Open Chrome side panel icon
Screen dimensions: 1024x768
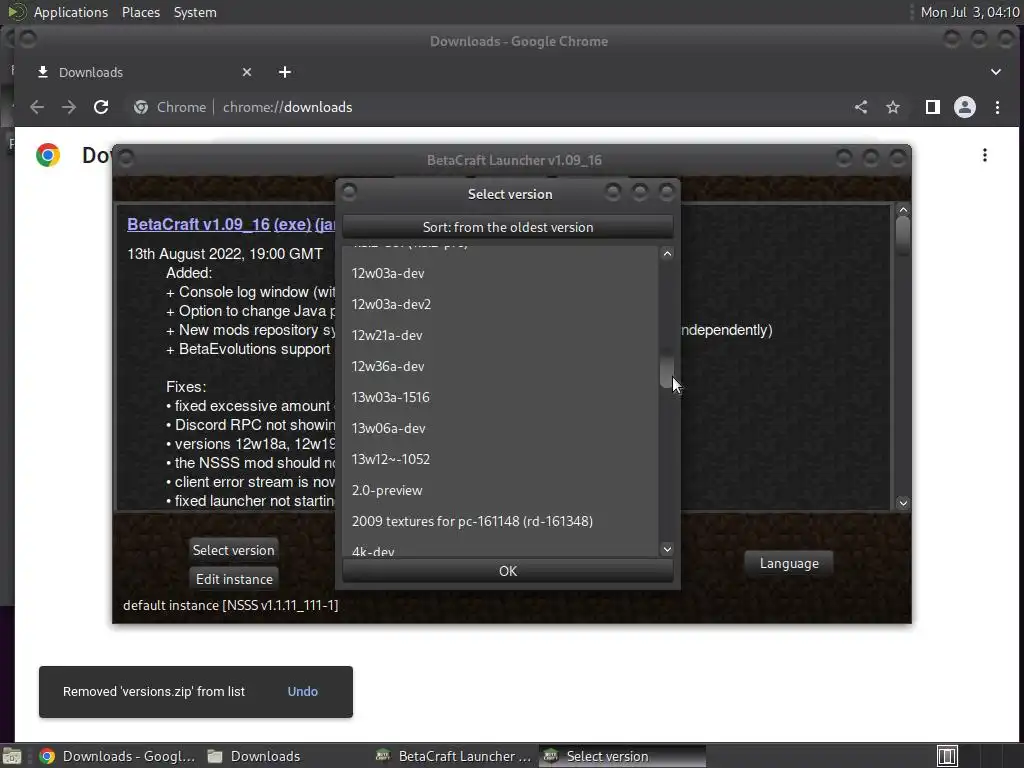tap(933, 107)
